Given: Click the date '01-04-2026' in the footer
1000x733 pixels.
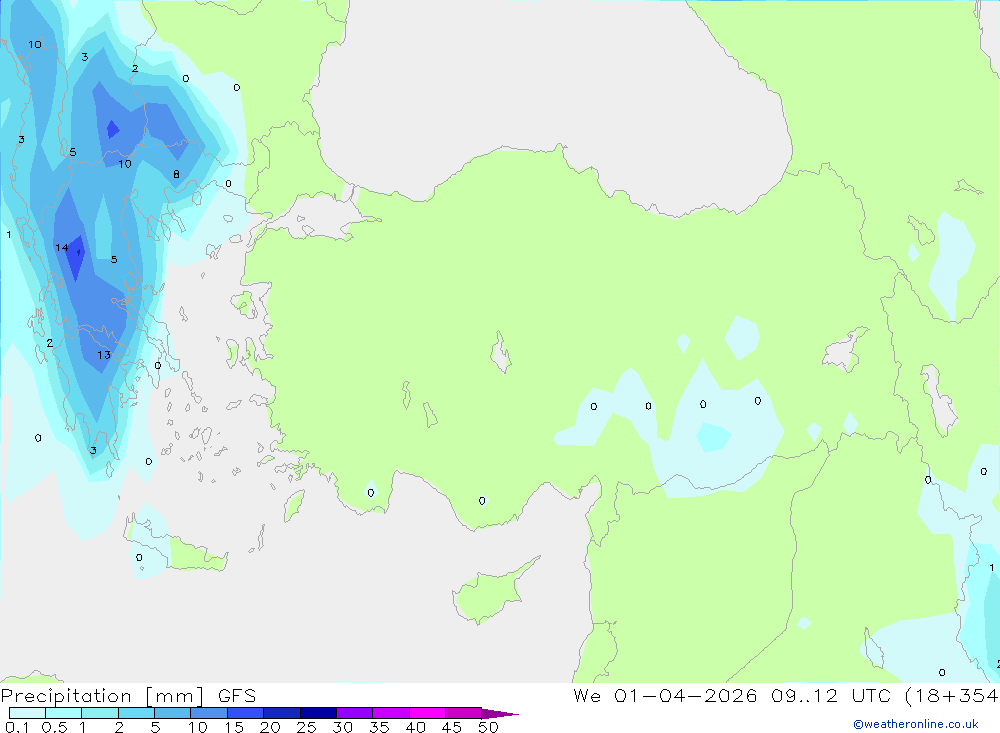Looking at the screenshot, I should 685,695.
